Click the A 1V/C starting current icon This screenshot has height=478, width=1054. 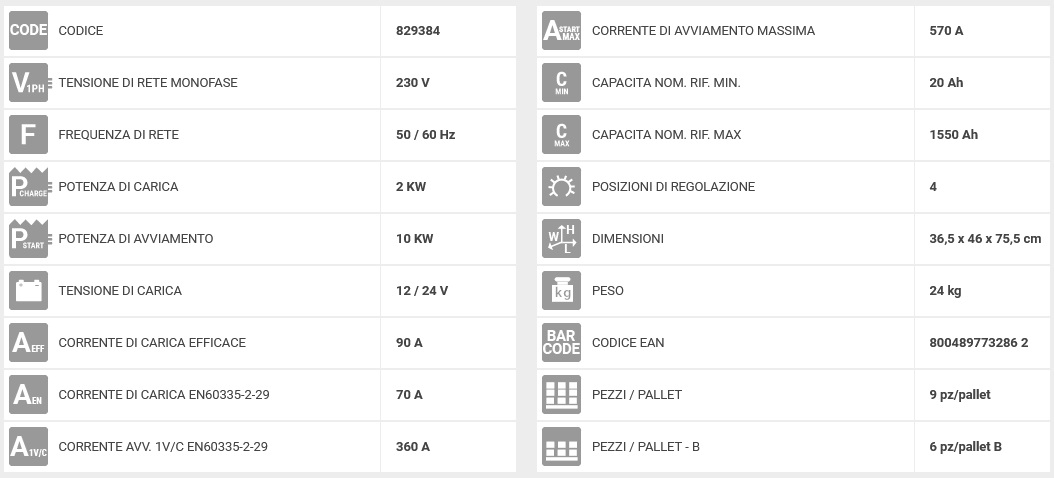pos(28,447)
